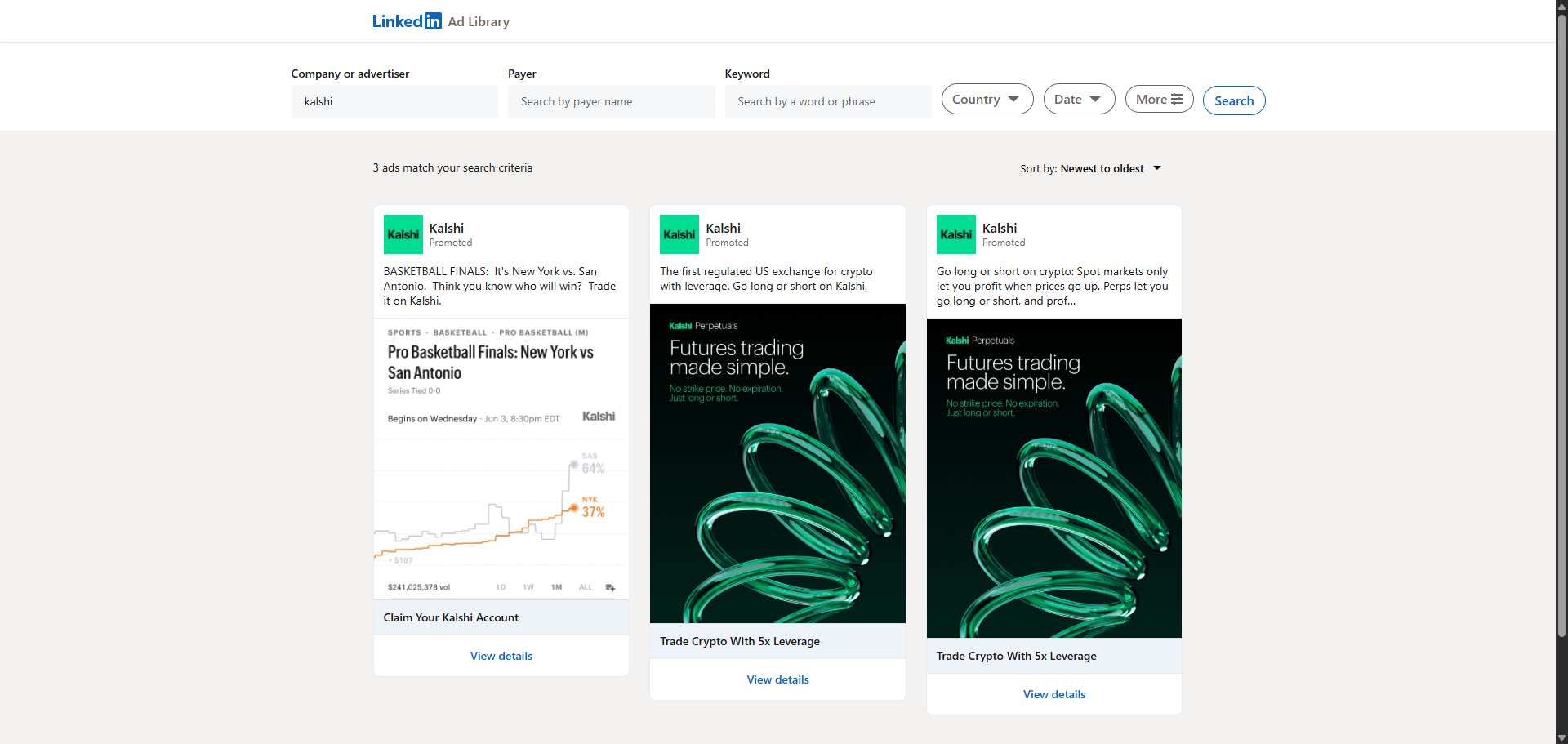Click Futures trading image in first regulated exchange ad
Viewport: 1568px width, 744px height.
pyautogui.click(x=777, y=463)
